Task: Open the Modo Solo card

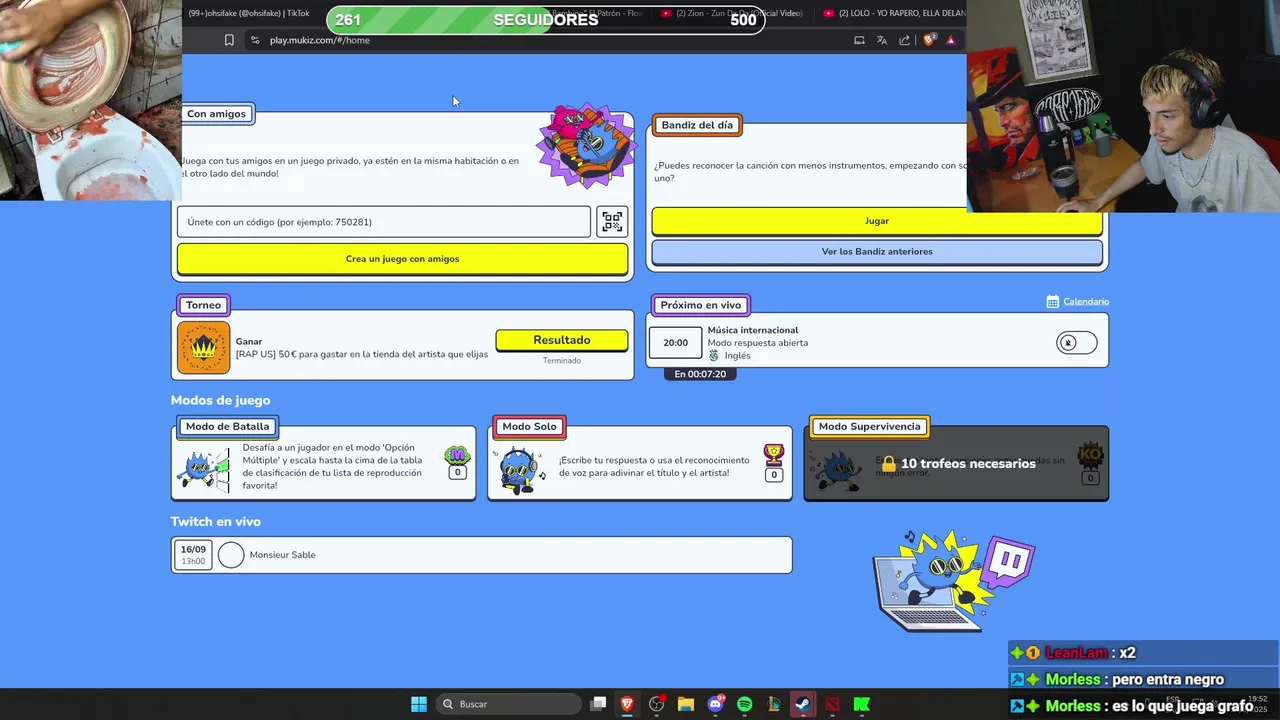Action: click(640, 464)
